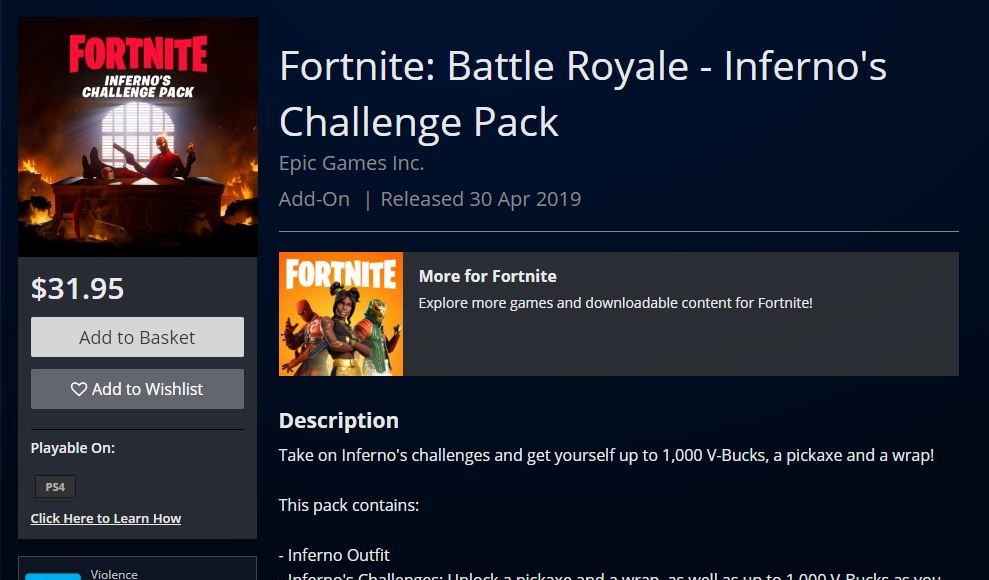Screen dimensions: 989x580
Task: Click the Released 30 Apr 2019 date
Action: [x=480, y=199]
